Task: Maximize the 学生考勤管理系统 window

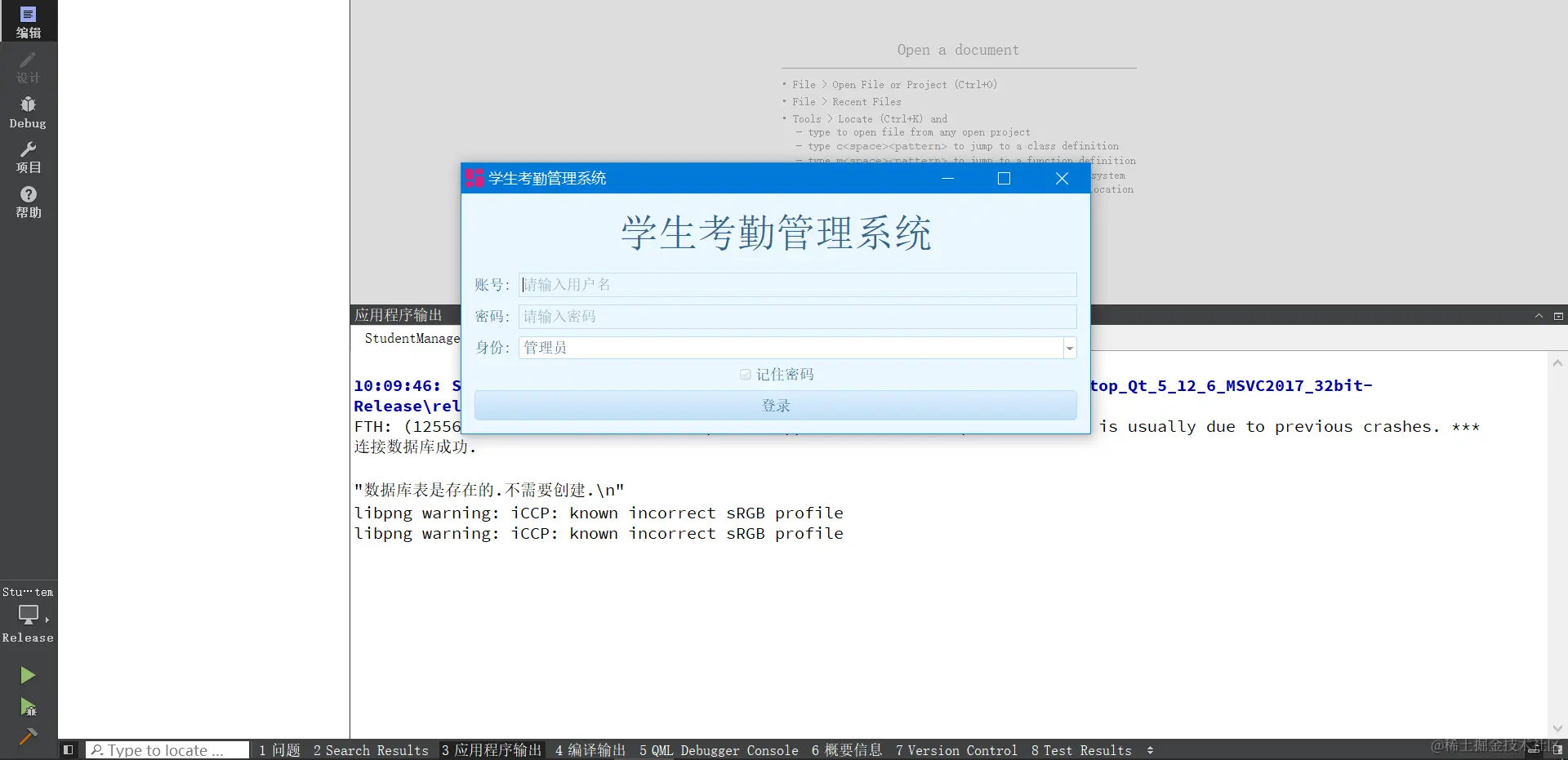Action: [1004, 178]
